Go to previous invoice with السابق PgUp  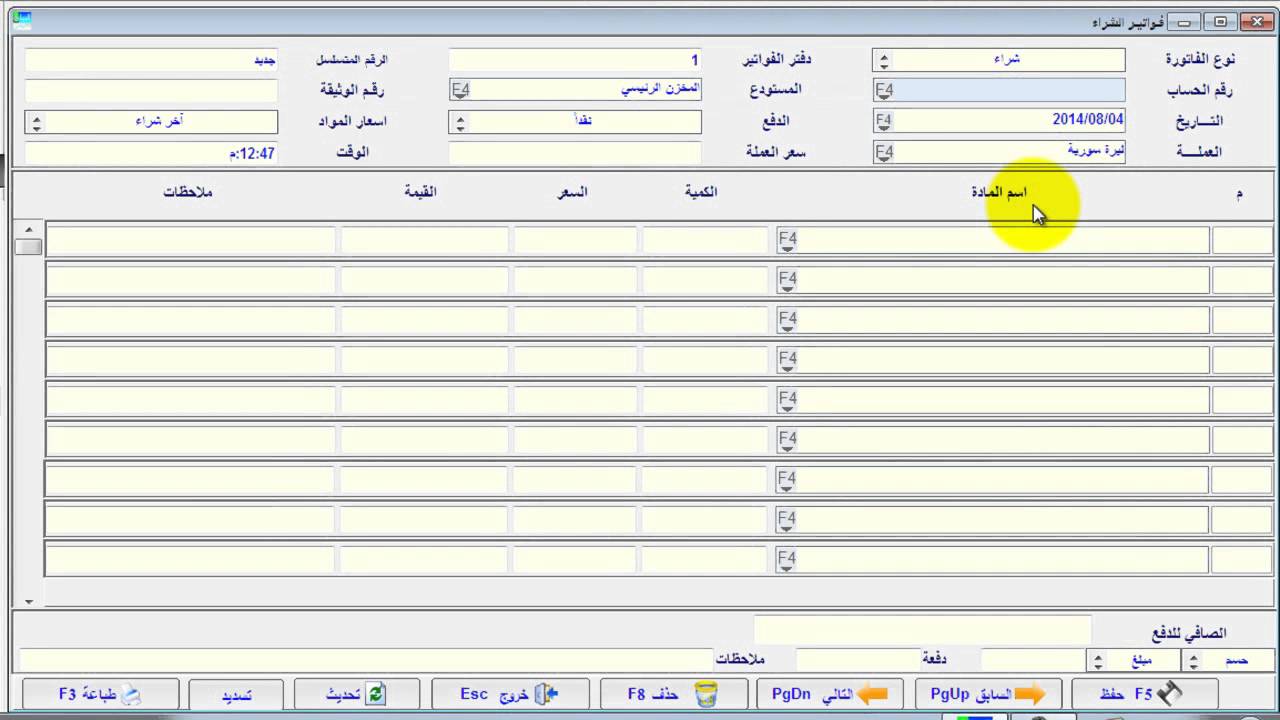point(987,694)
